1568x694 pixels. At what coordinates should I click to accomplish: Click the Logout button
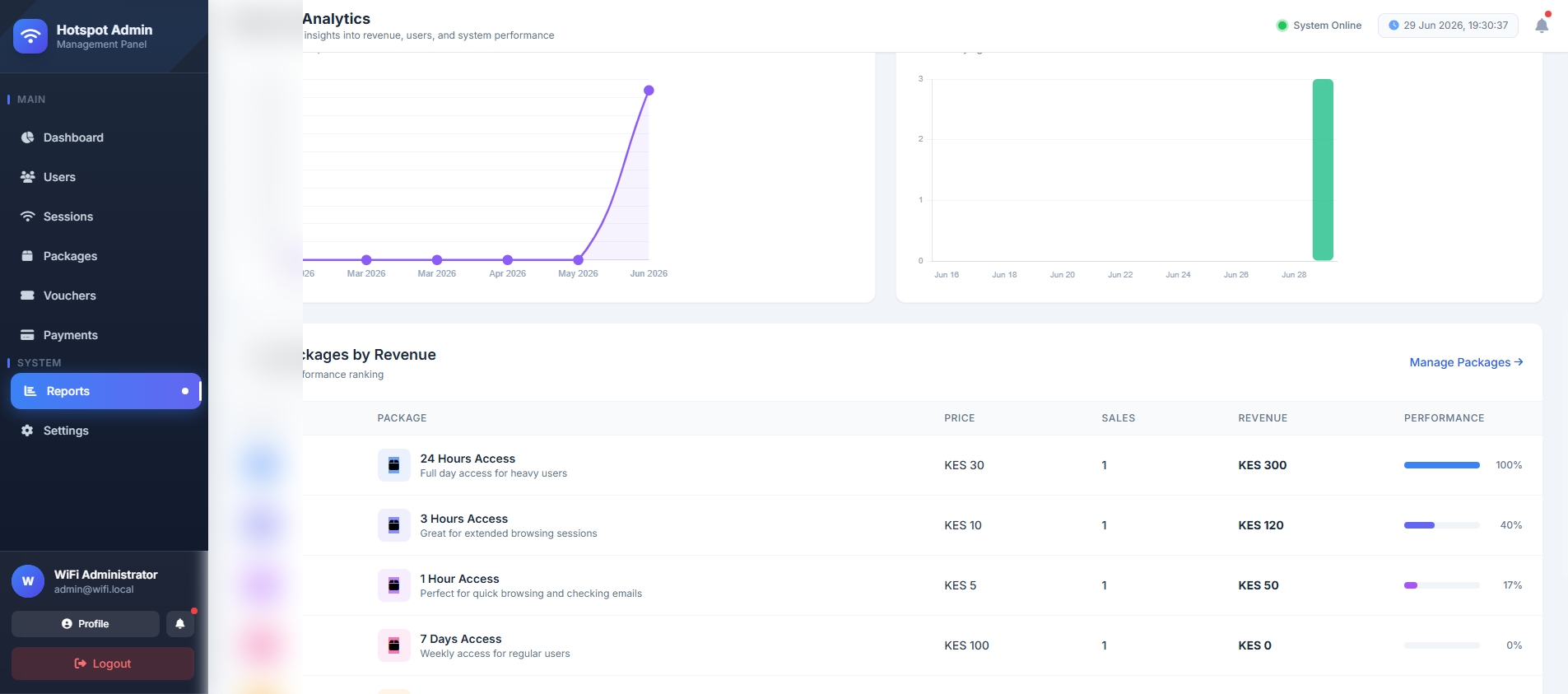tap(103, 664)
